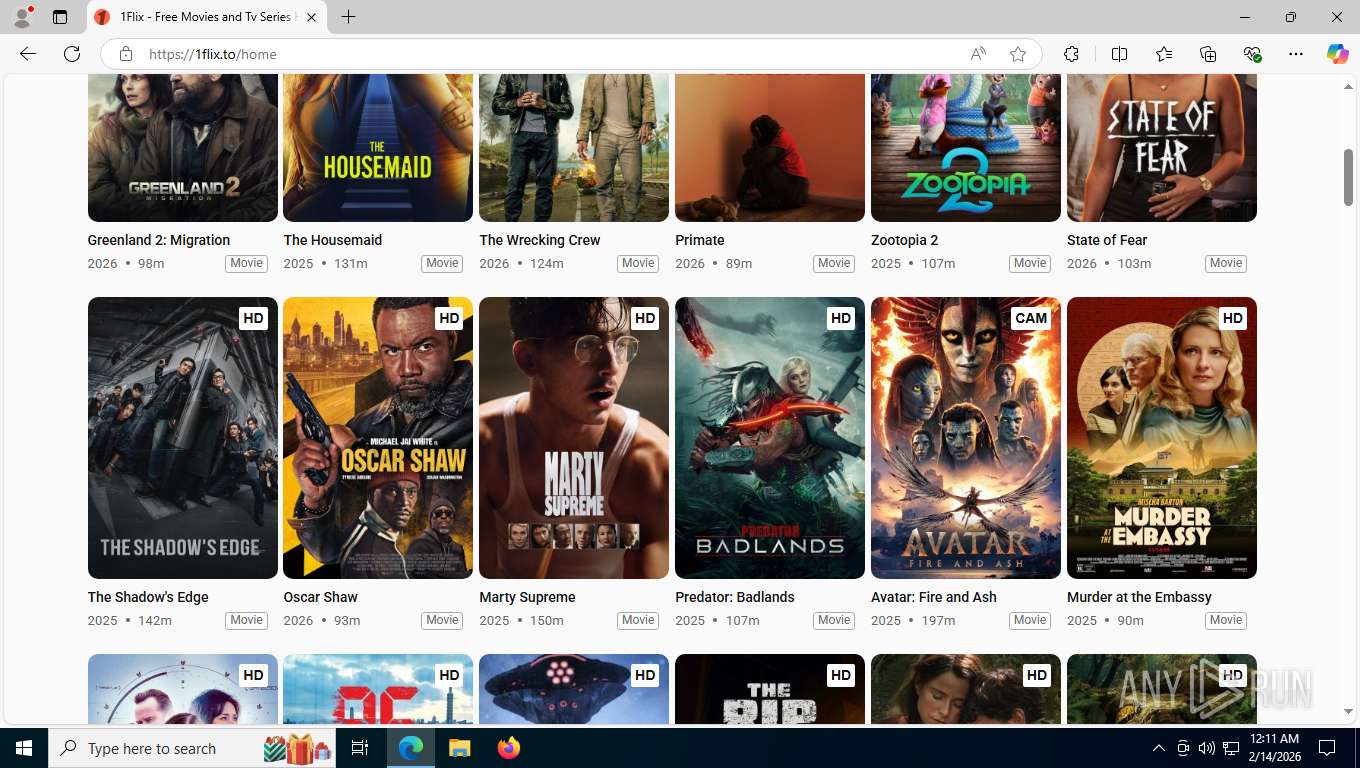The height and width of the screenshot is (768, 1360).
Task: Open Settings and more menu
Action: tap(1296, 54)
